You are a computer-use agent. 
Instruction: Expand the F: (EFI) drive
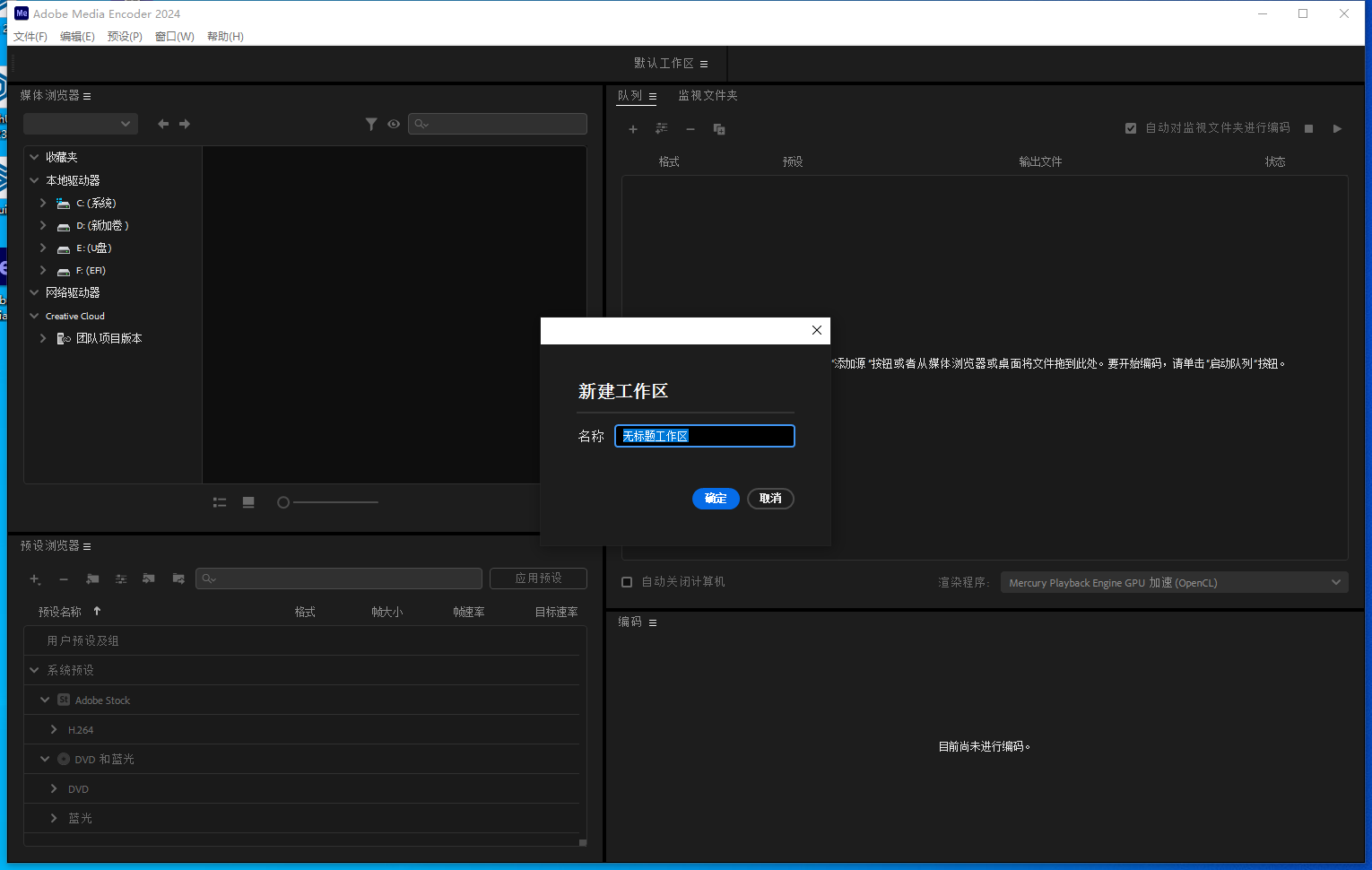(43, 270)
